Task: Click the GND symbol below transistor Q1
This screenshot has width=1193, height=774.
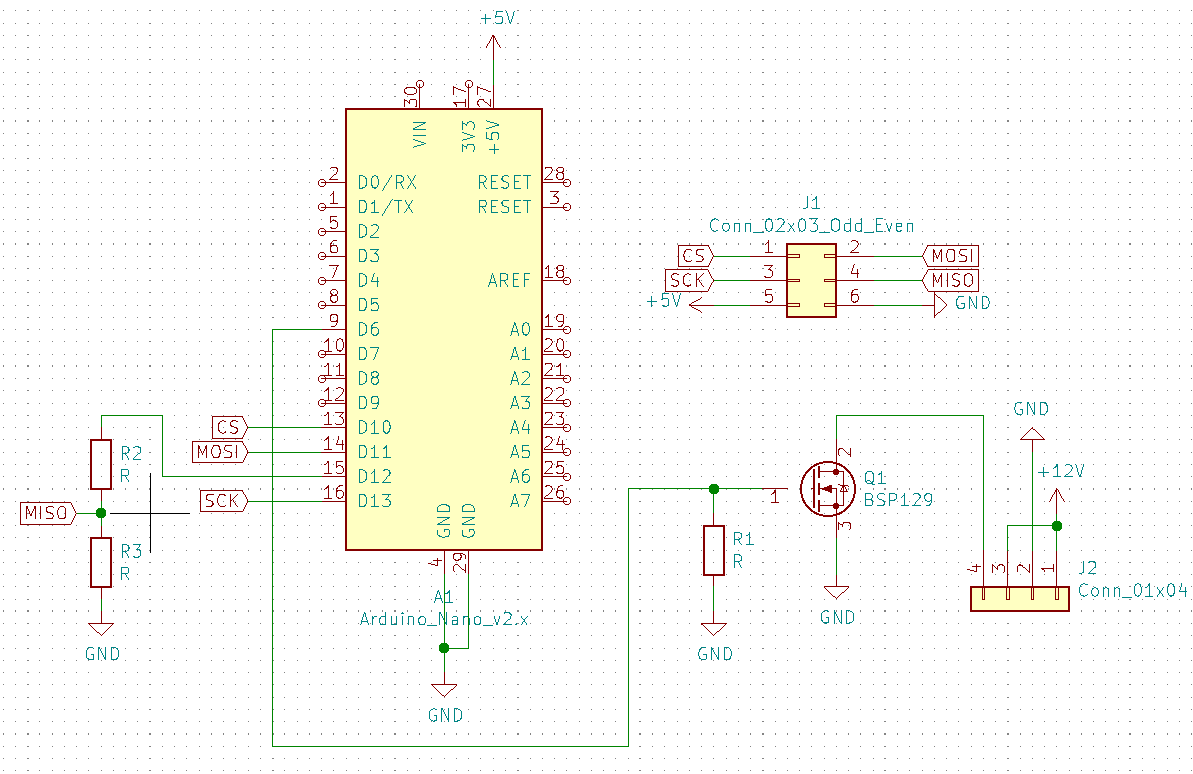Action: point(837,592)
